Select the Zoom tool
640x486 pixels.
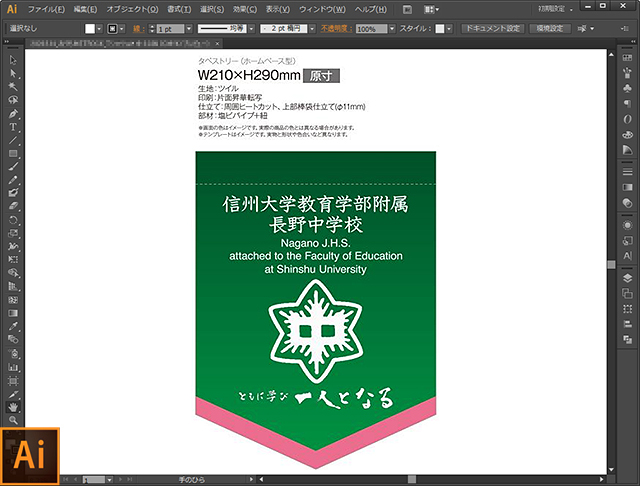tap(13, 420)
